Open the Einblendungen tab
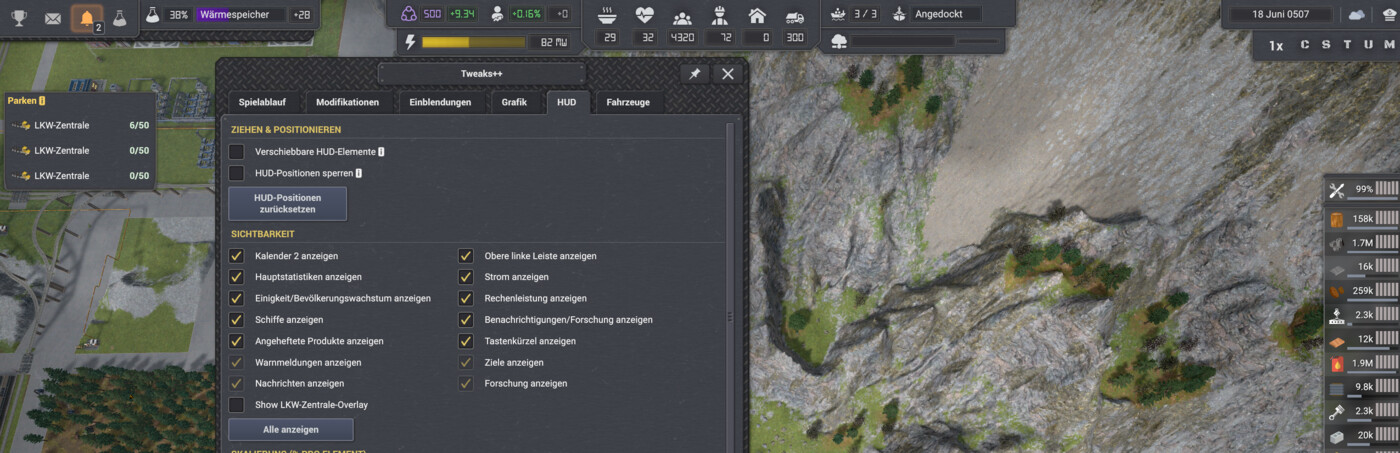 point(440,102)
